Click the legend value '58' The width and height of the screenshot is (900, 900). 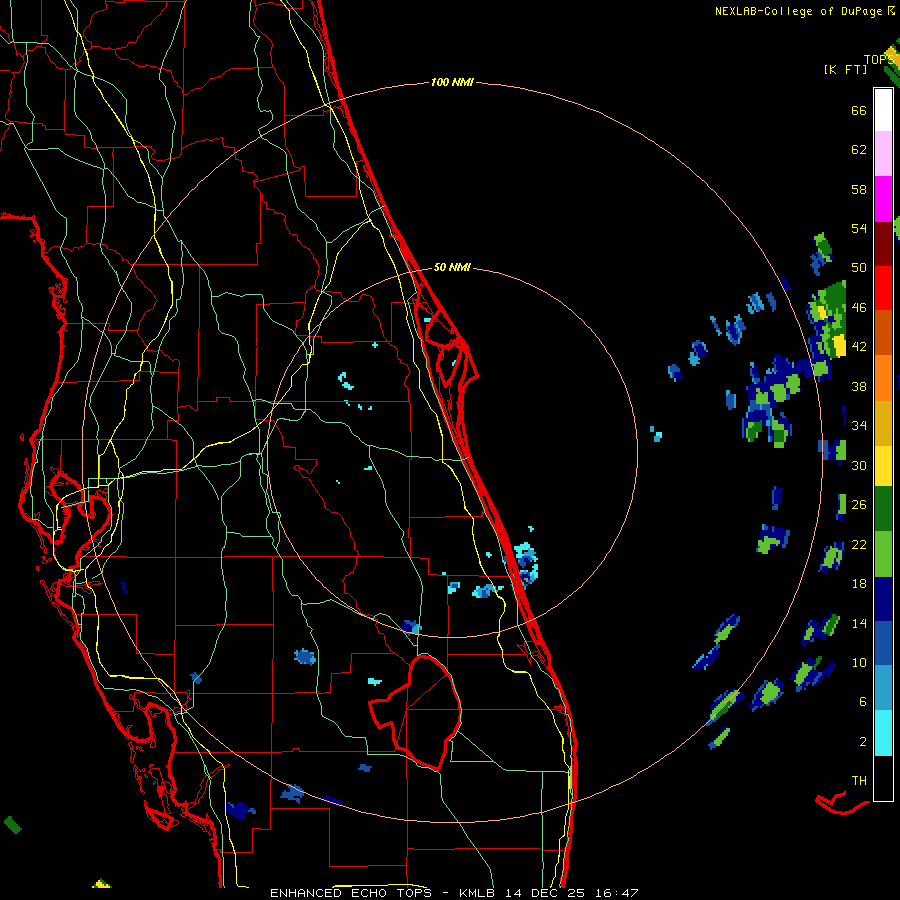pos(859,189)
